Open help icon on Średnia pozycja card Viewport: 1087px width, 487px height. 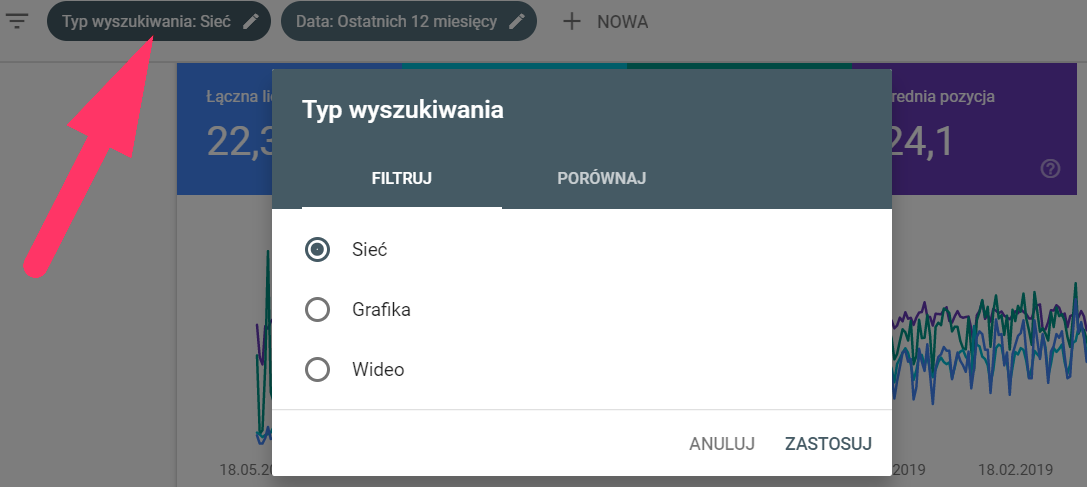(x=1050, y=169)
